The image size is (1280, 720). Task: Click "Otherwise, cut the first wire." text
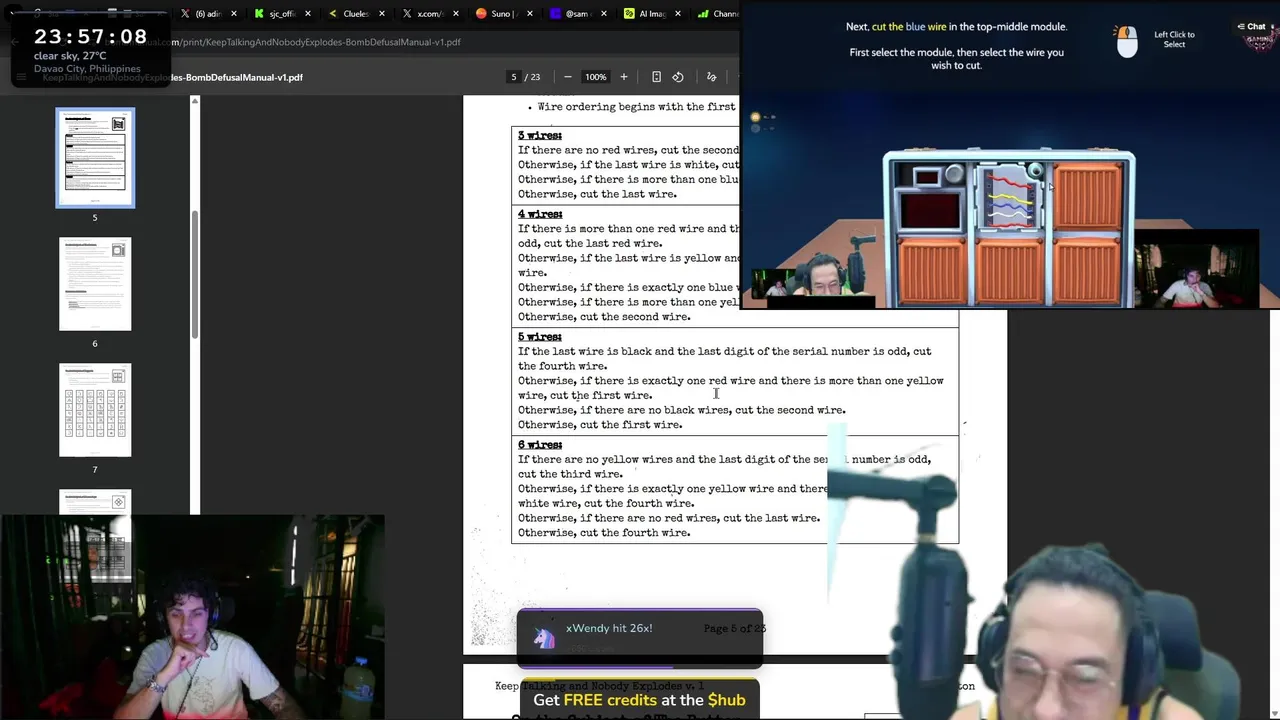coord(600,425)
